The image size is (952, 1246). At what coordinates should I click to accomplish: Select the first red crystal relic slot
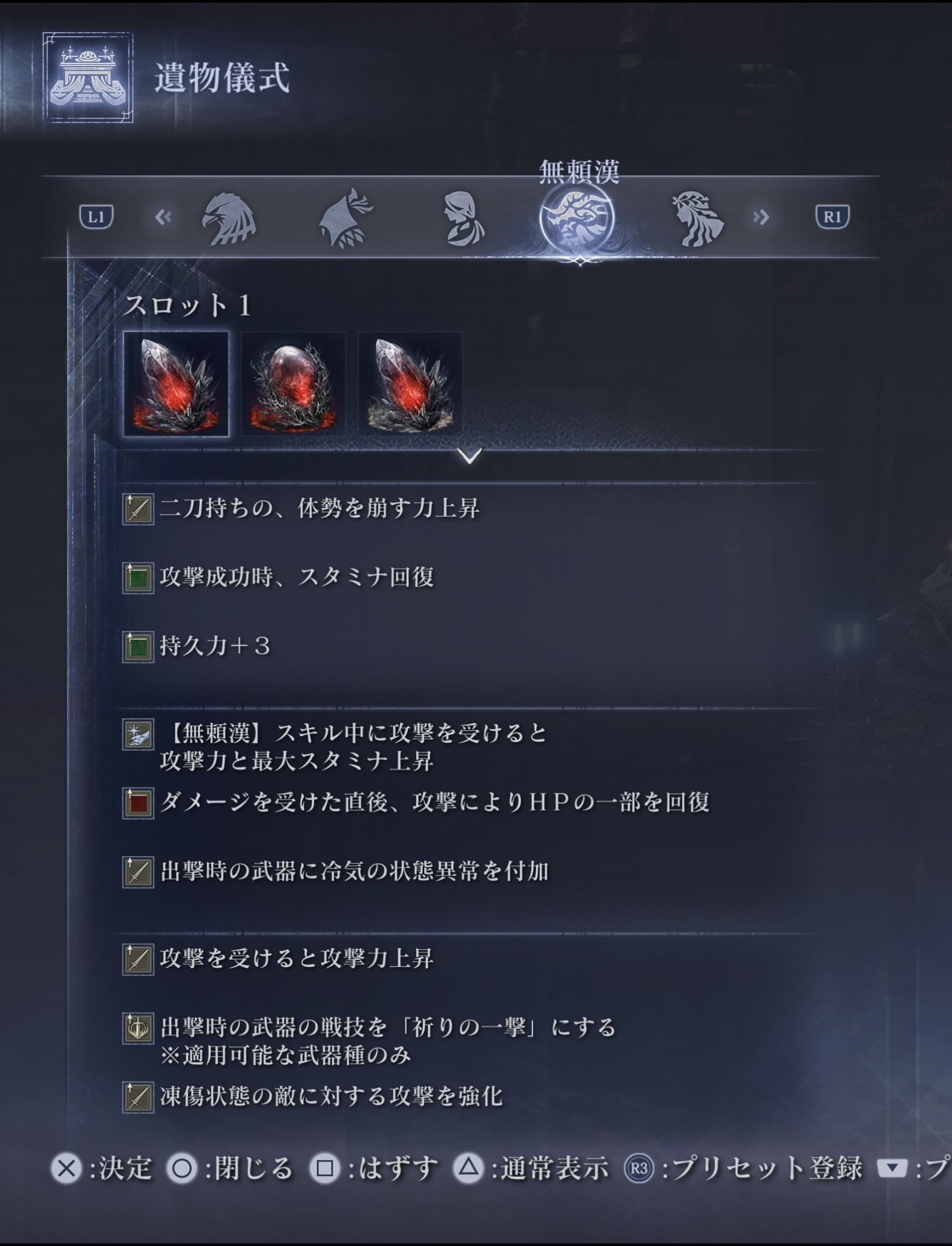pyautogui.click(x=176, y=384)
